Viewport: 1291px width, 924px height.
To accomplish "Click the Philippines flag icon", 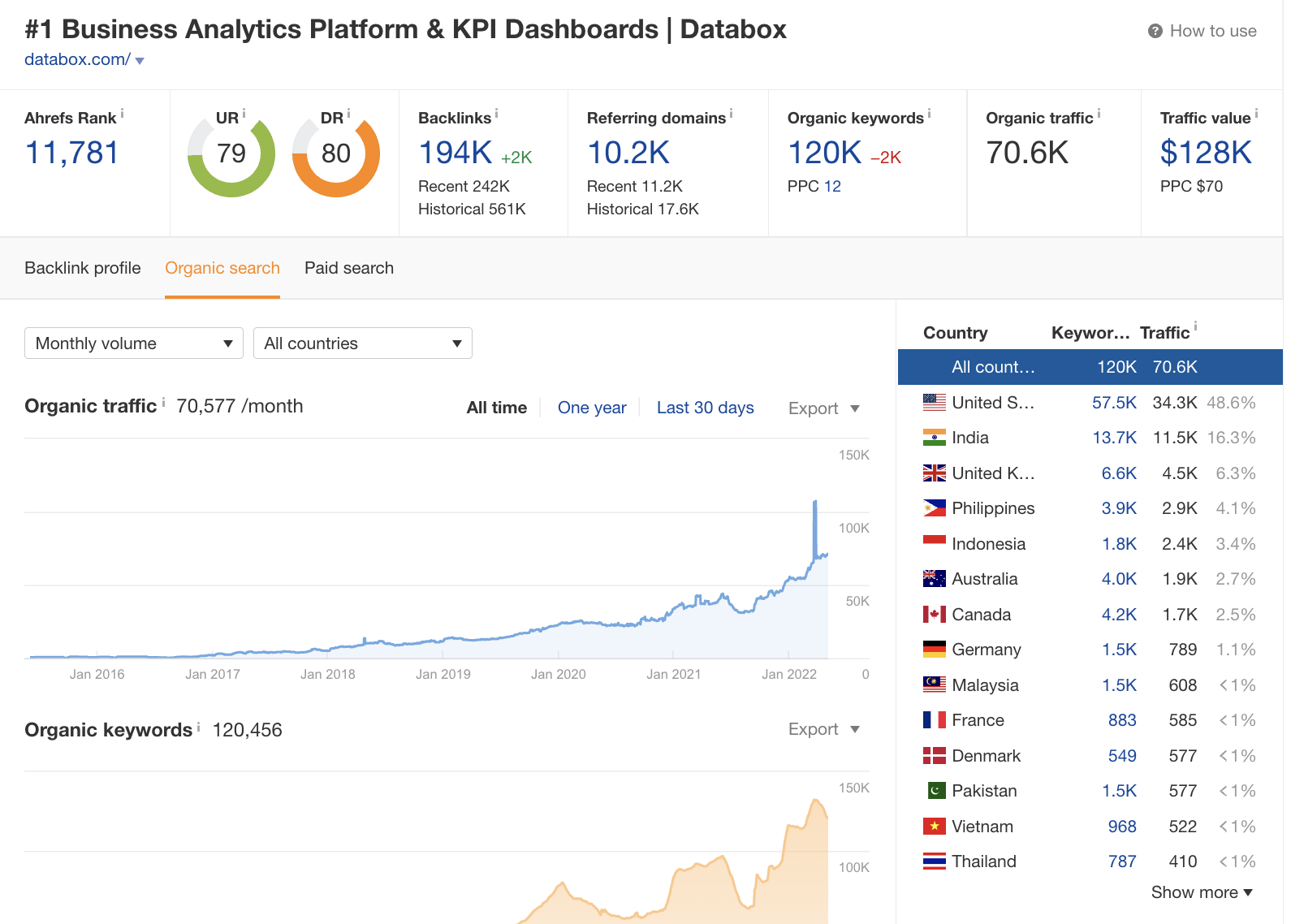I will 935,508.
